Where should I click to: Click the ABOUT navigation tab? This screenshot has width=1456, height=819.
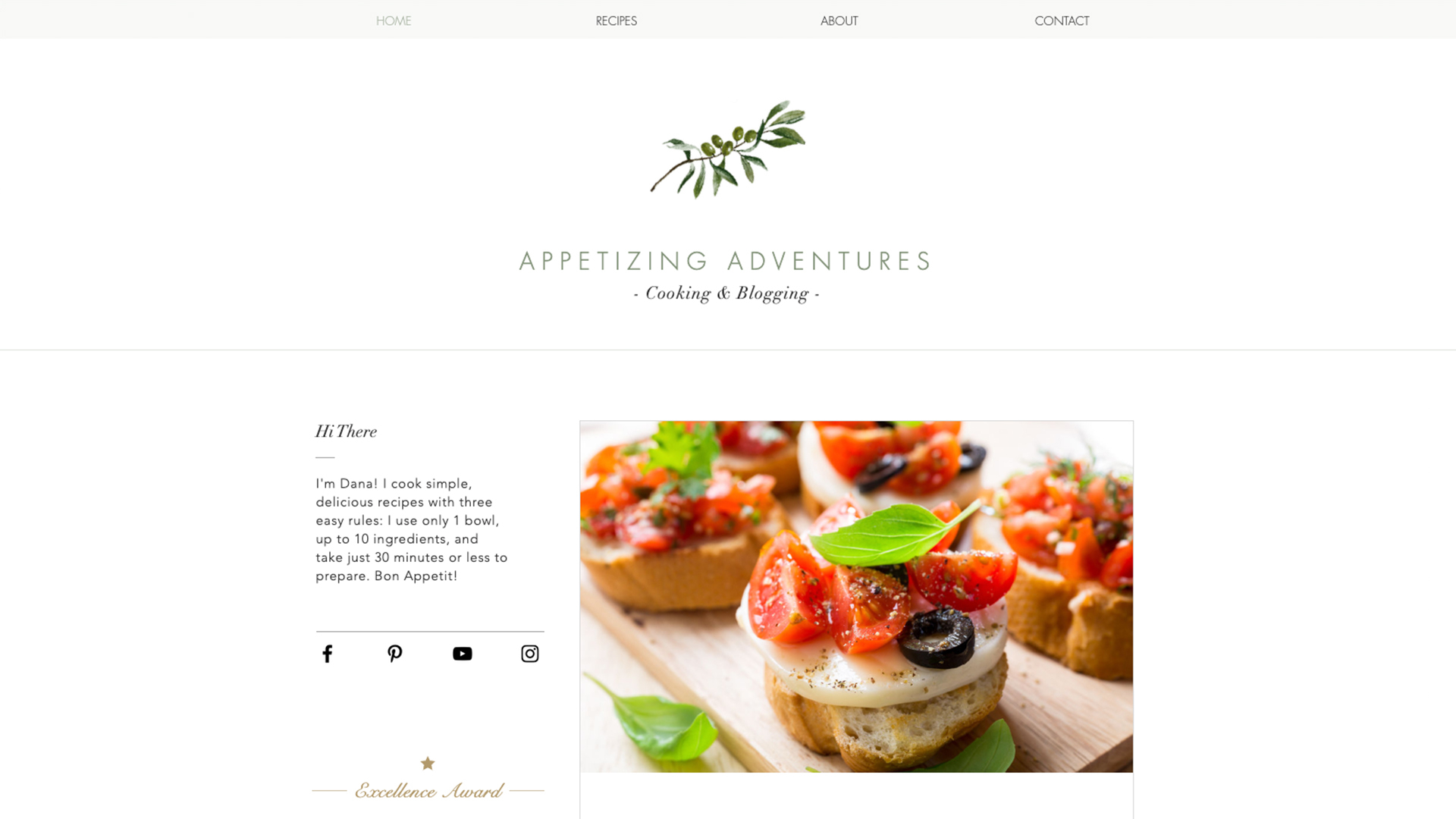pyautogui.click(x=839, y=20)
